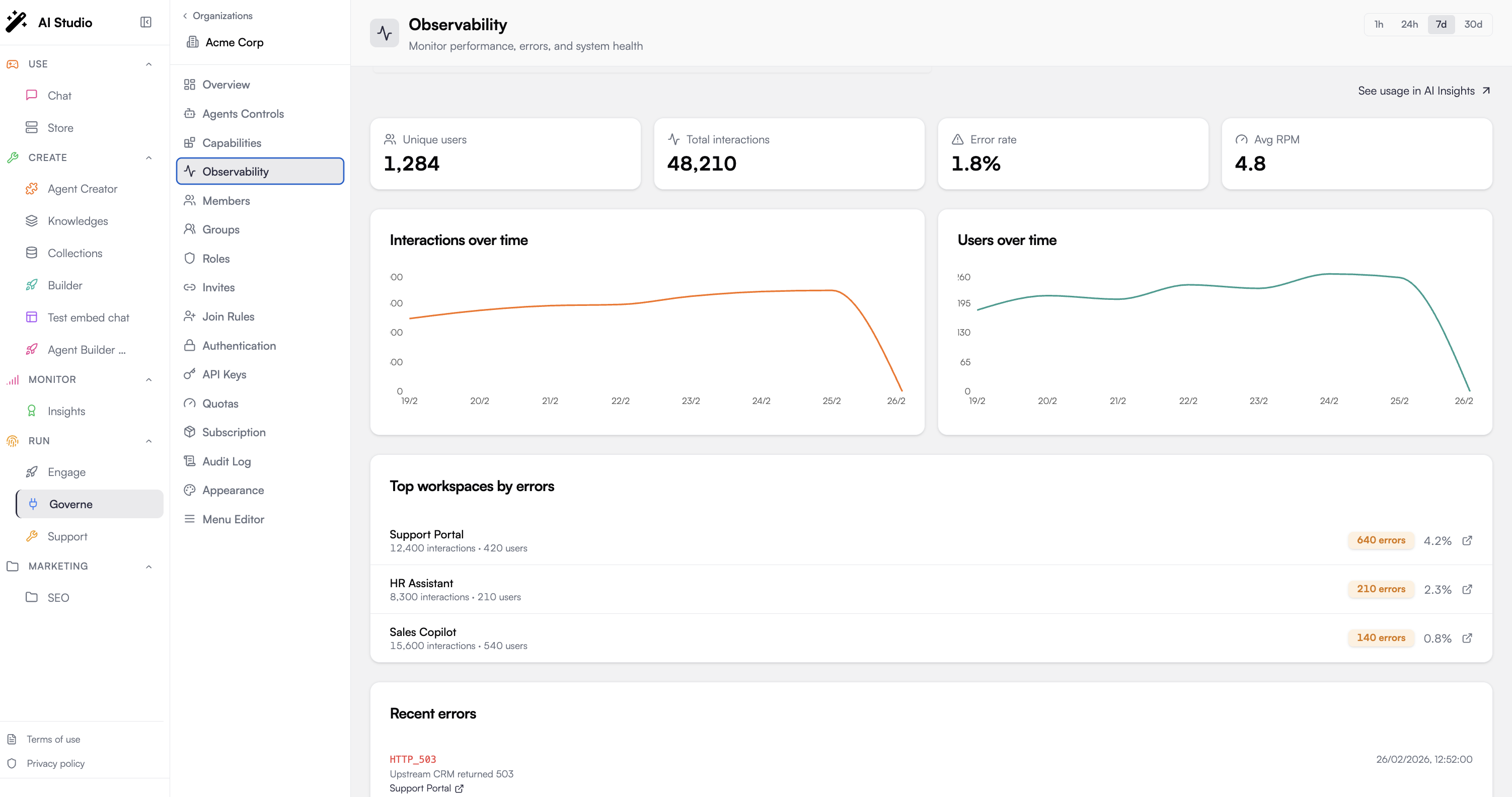This screenshot has height=797, width=1512.
Task: Open Agent Creator in the sidebar
Action: (89, 189)
